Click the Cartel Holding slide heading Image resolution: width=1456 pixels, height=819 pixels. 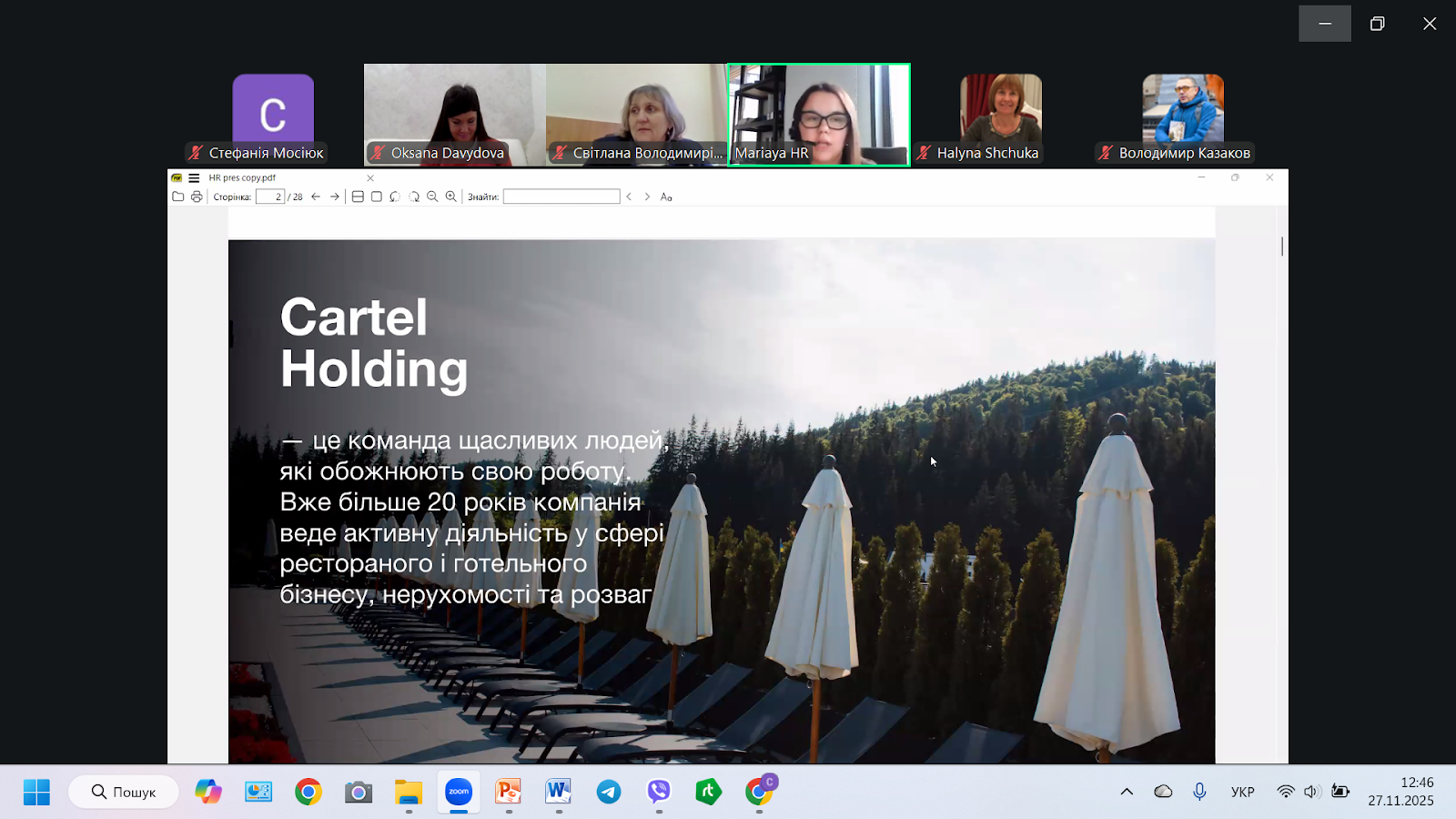pos(374,343)
